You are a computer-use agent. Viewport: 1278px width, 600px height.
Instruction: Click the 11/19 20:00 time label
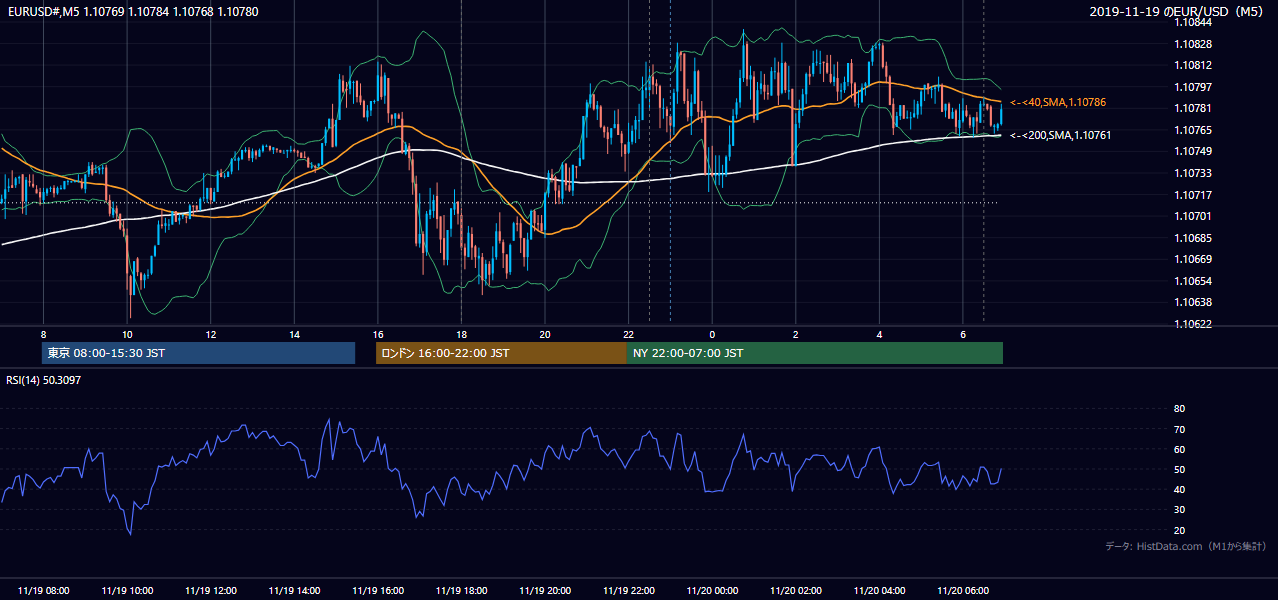[x=545, y=591]
